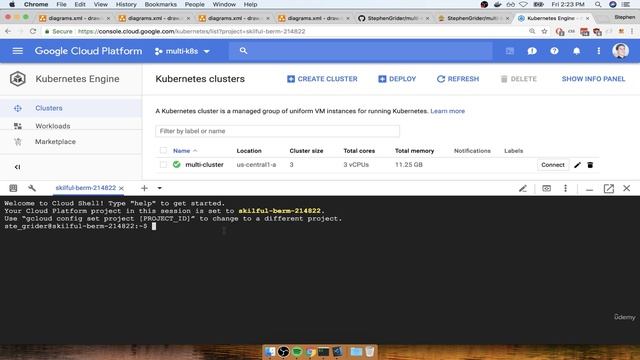Screen dimensions: 640x360
Task: Open the Learn more link
Action: (447, 111)
